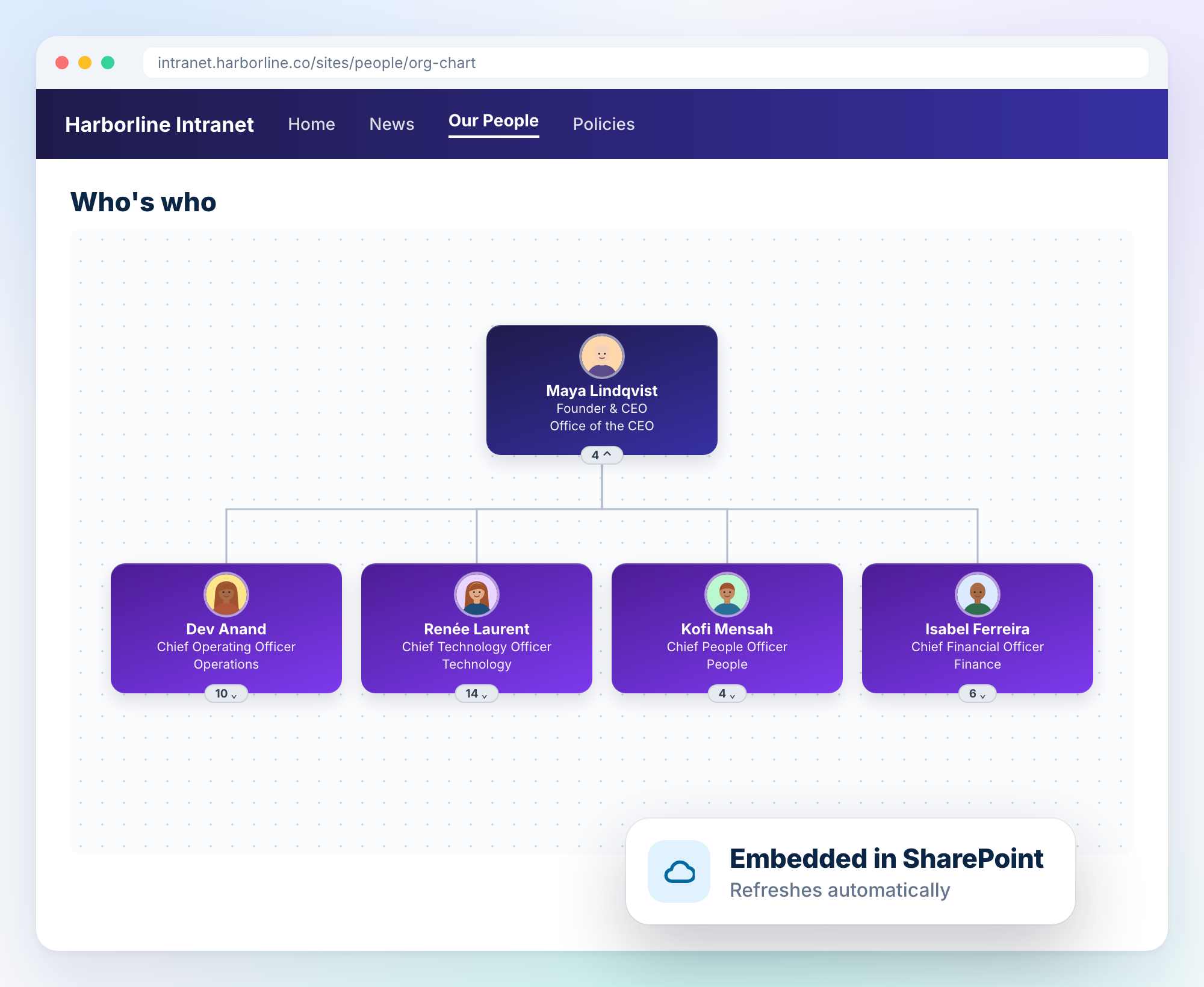Expand Dev Anand's 10 reports
The width and height of the screenshot is (1204, 987).
(x=226, y=693)
